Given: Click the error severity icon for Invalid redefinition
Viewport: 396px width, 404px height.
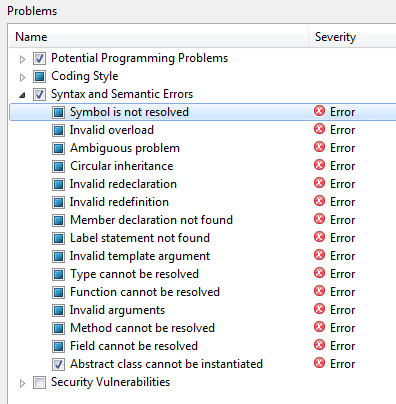Looking at the screenshot, I should tap(319, 201).
